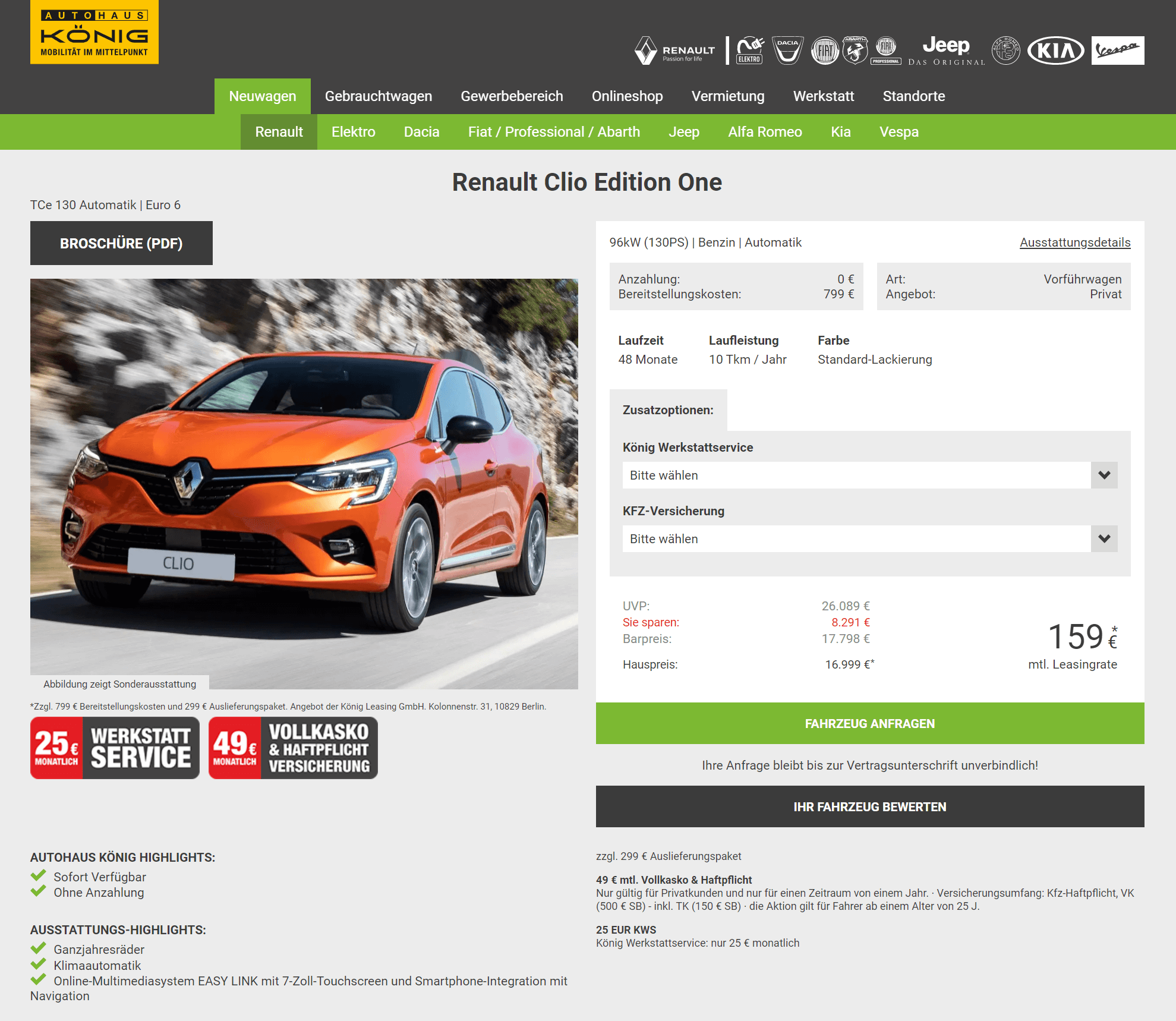The height and width of the screenshot is (1021, 1176).
Task: Click the Hauspreis 16.999 € value
Action: [849, 664]
